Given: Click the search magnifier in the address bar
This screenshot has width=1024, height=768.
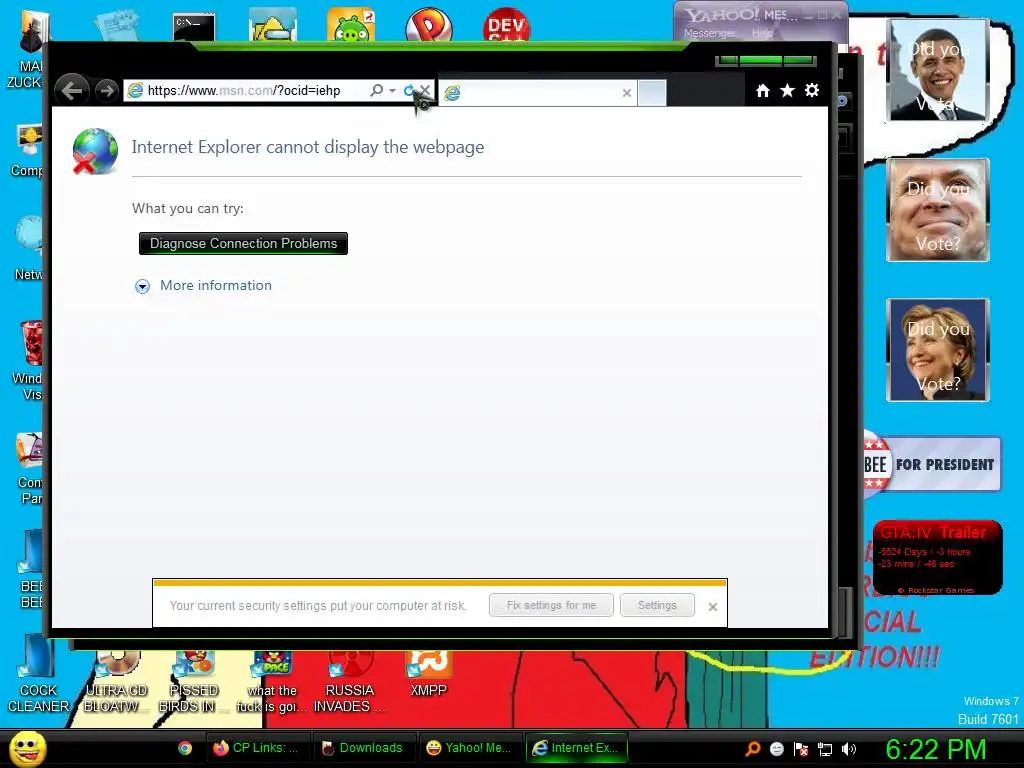Looking at the screenshot, I should click(x=377, y=90).
